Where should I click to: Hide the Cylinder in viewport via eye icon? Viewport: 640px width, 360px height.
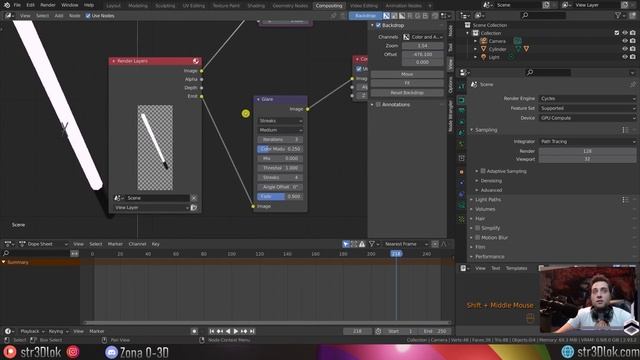(624, 49)
